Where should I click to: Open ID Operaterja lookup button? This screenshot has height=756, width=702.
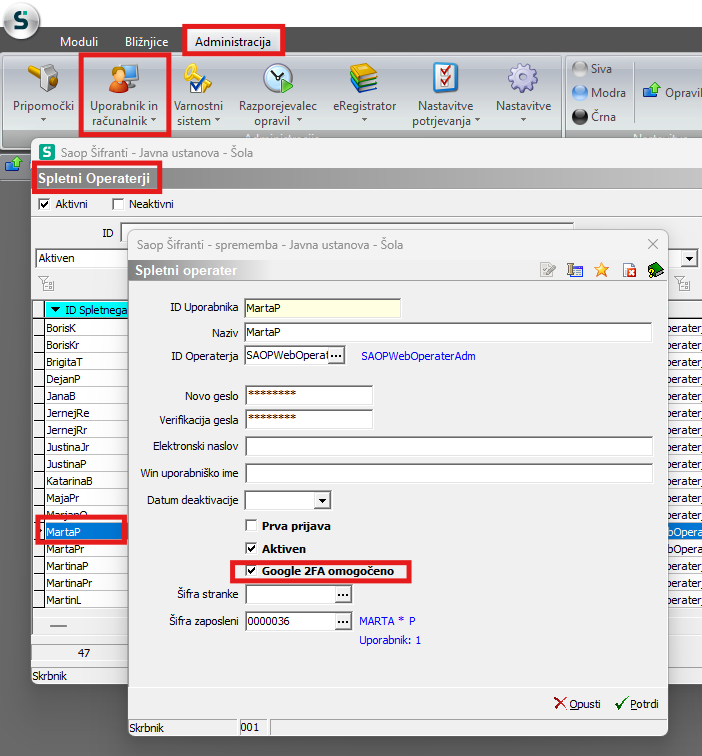[x=336, y=356]
